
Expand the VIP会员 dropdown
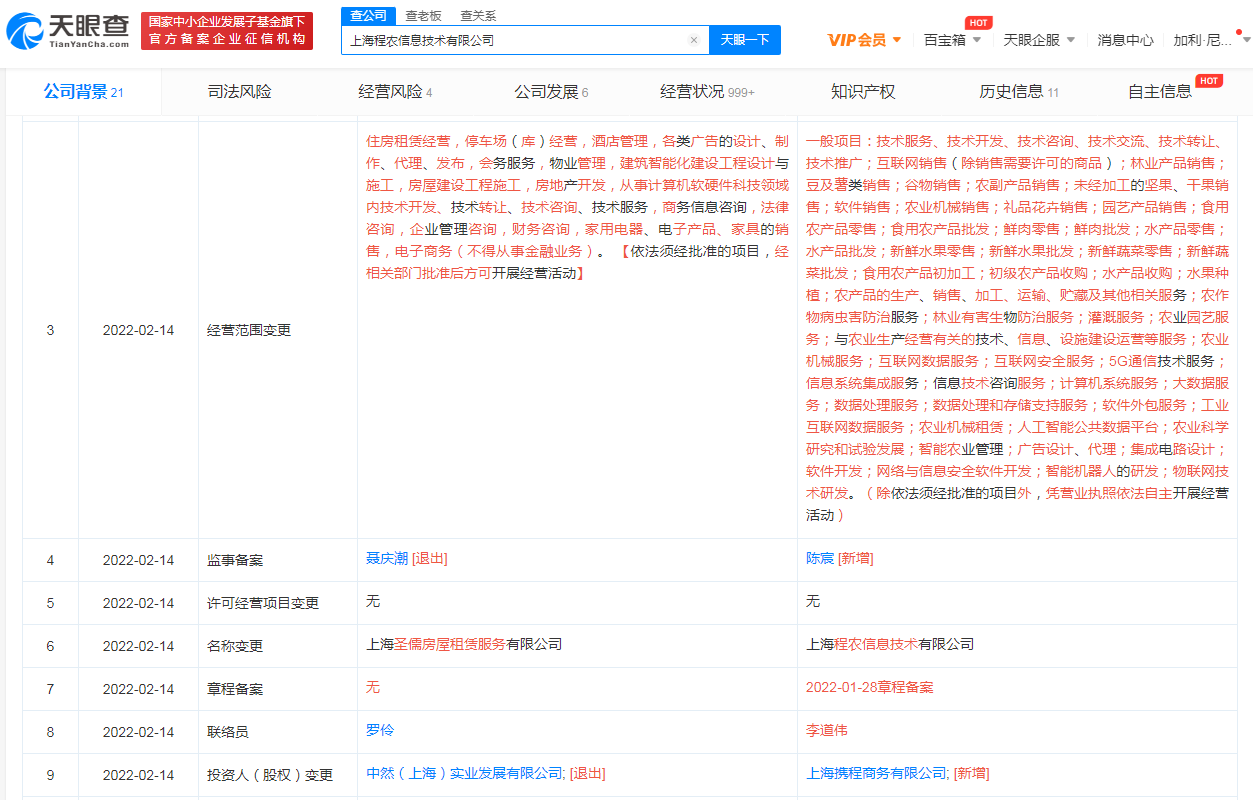pyautogui.click(x=864, y=40)
